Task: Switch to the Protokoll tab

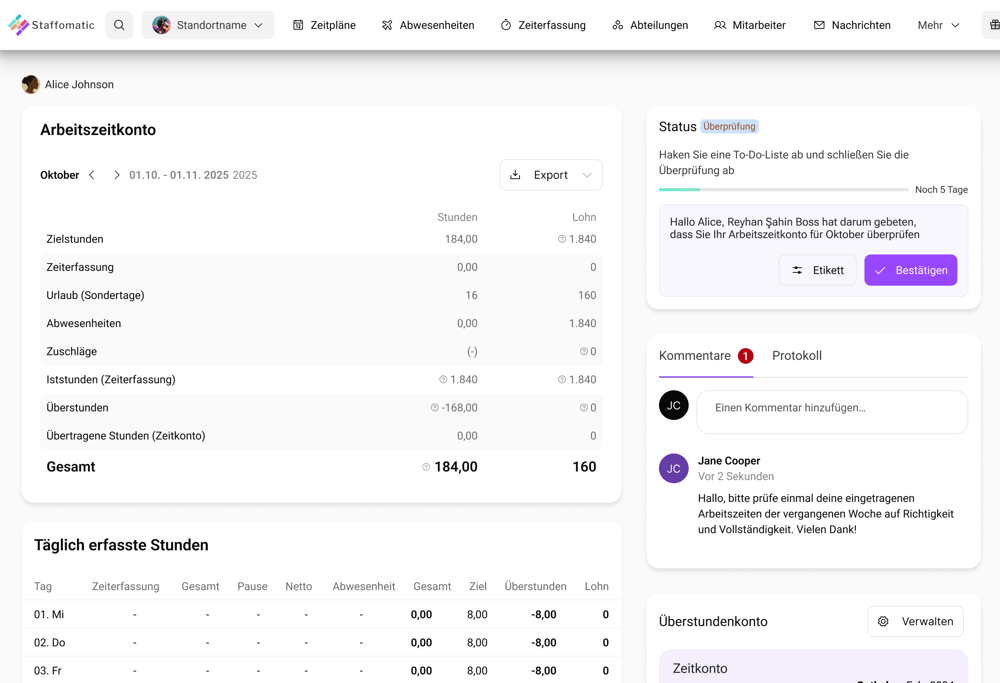Action: tap(797, 355)
